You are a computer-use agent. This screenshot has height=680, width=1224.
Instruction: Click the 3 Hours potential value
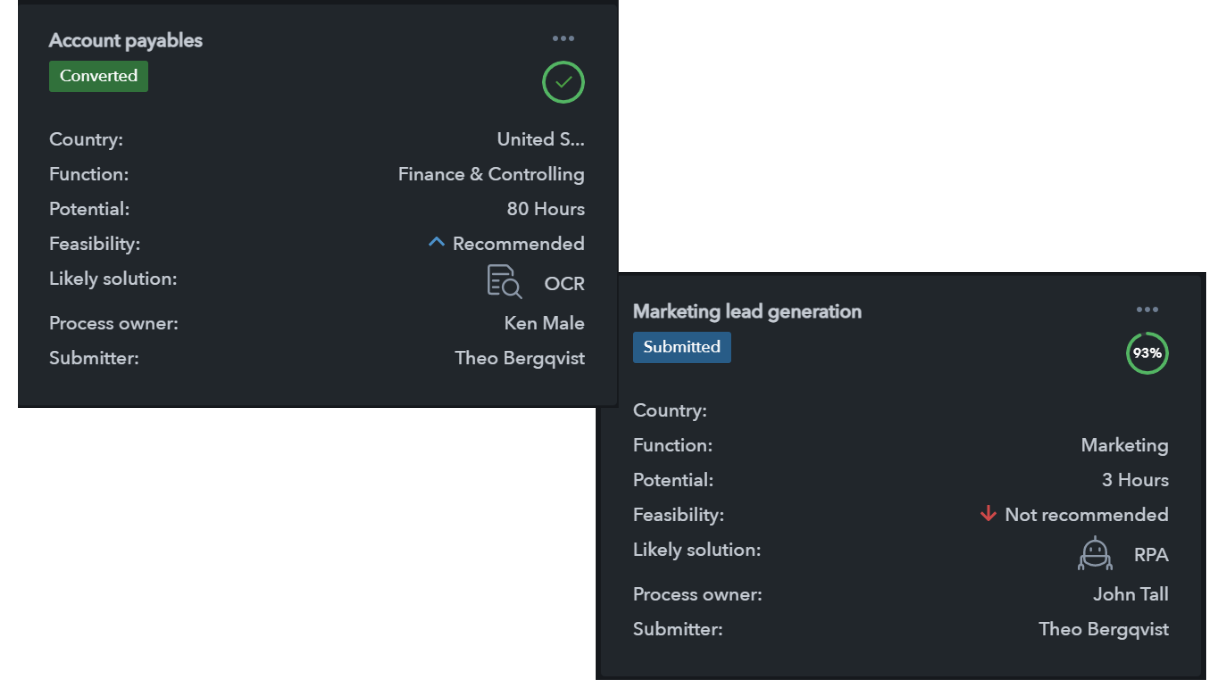[x=1135, y=480]
